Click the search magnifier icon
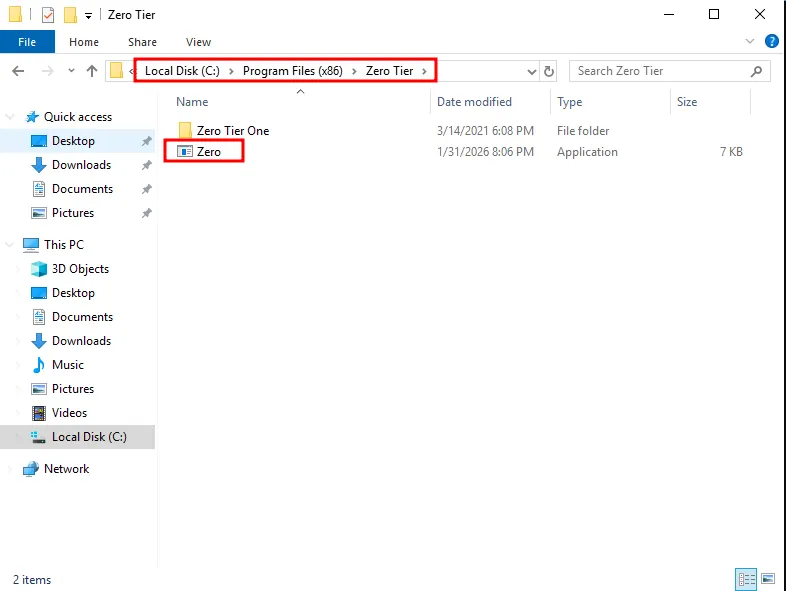 click(x=757, y=71)
